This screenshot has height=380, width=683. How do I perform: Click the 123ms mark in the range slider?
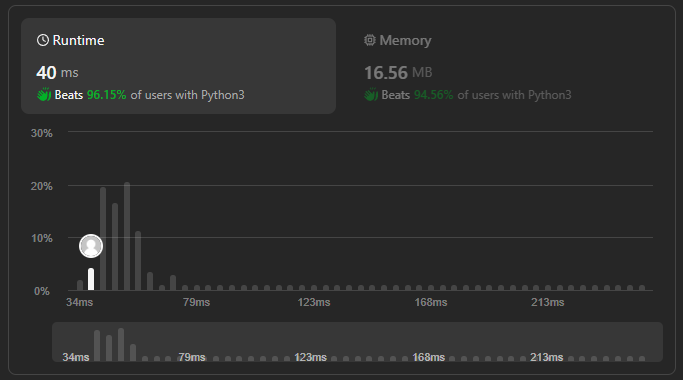310,357
